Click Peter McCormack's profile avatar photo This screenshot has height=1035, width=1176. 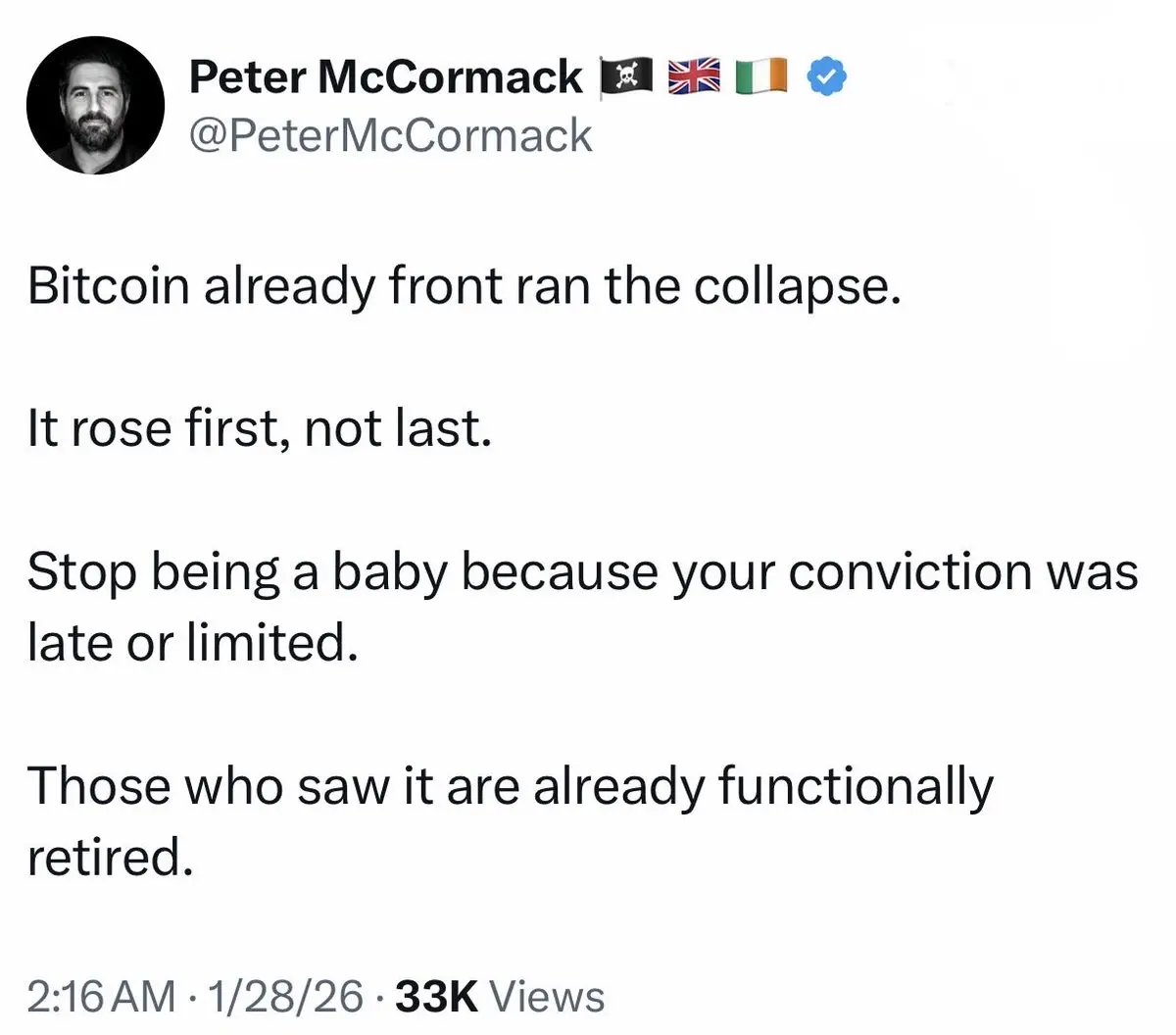[95, 106]
